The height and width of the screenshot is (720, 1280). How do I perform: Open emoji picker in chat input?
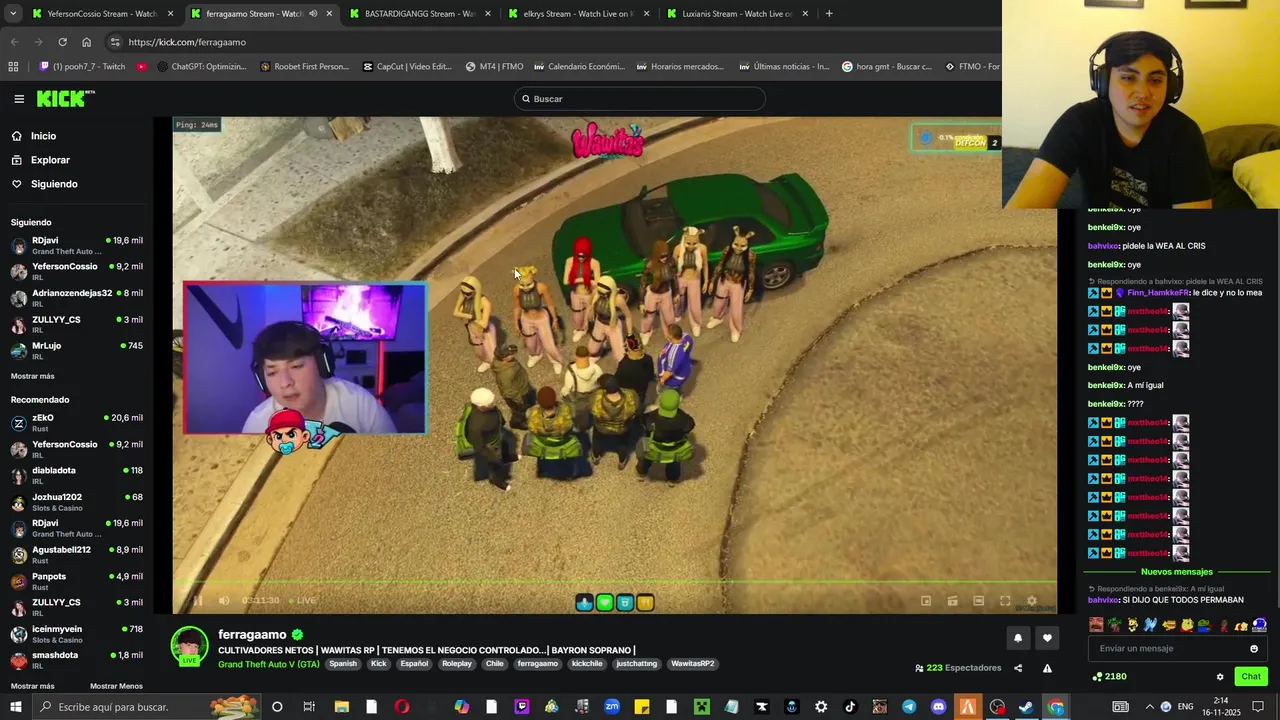pos(1254,649)
